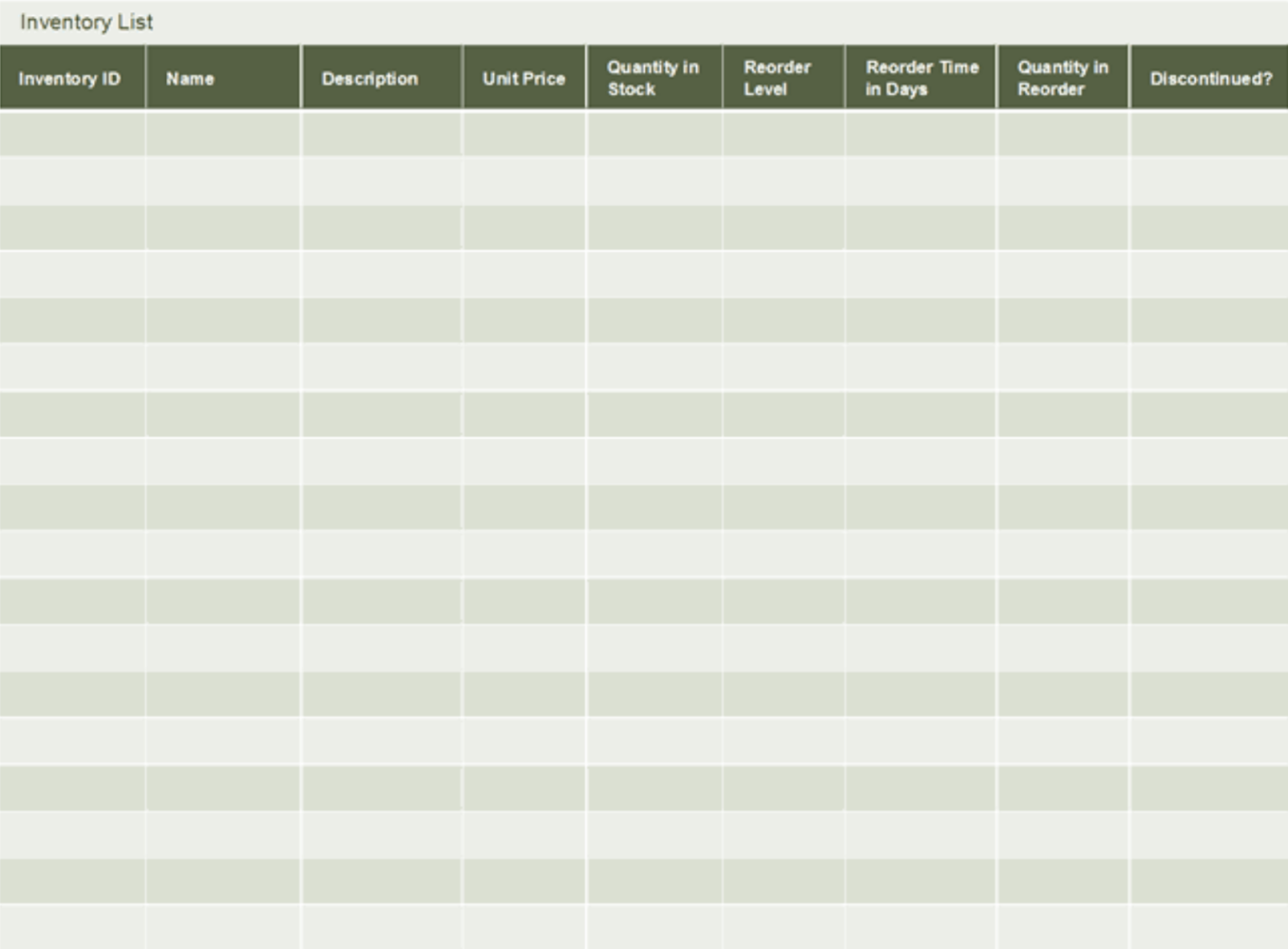Select the Quantity in Stock header
The width and height of the screenshot is (1288, 949).
coord(652,77)
